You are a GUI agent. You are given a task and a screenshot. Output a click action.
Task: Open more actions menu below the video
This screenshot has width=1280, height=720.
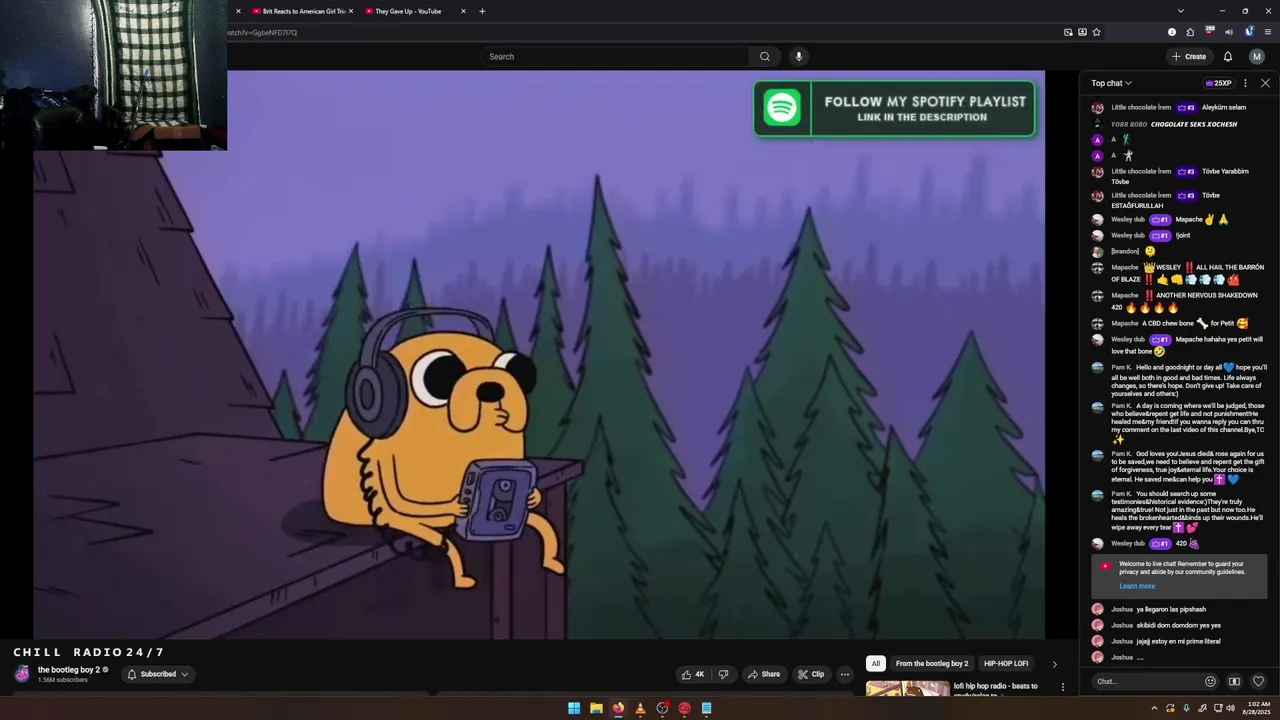click(x=844, y=674)
